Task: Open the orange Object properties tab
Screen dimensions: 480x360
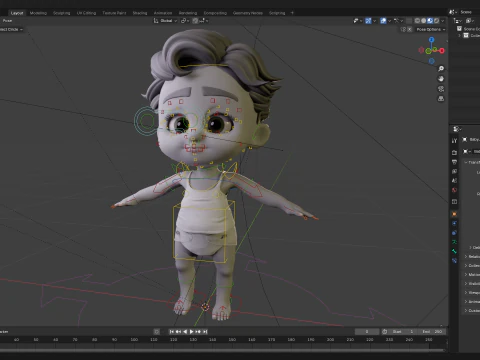Action: tap(454, 214)
